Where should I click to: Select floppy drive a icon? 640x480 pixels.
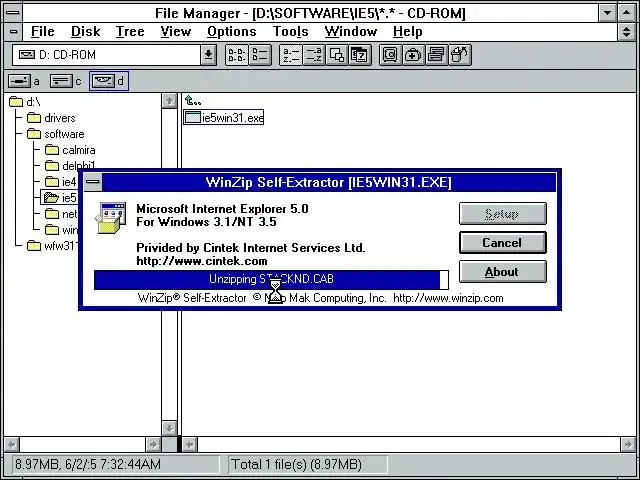(19, 81)
